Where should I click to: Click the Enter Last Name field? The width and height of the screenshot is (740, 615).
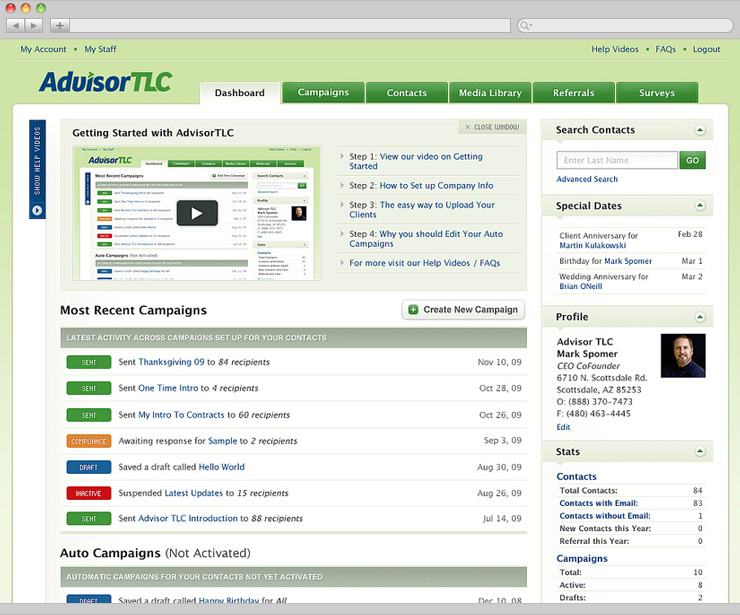tap(617, 160)
